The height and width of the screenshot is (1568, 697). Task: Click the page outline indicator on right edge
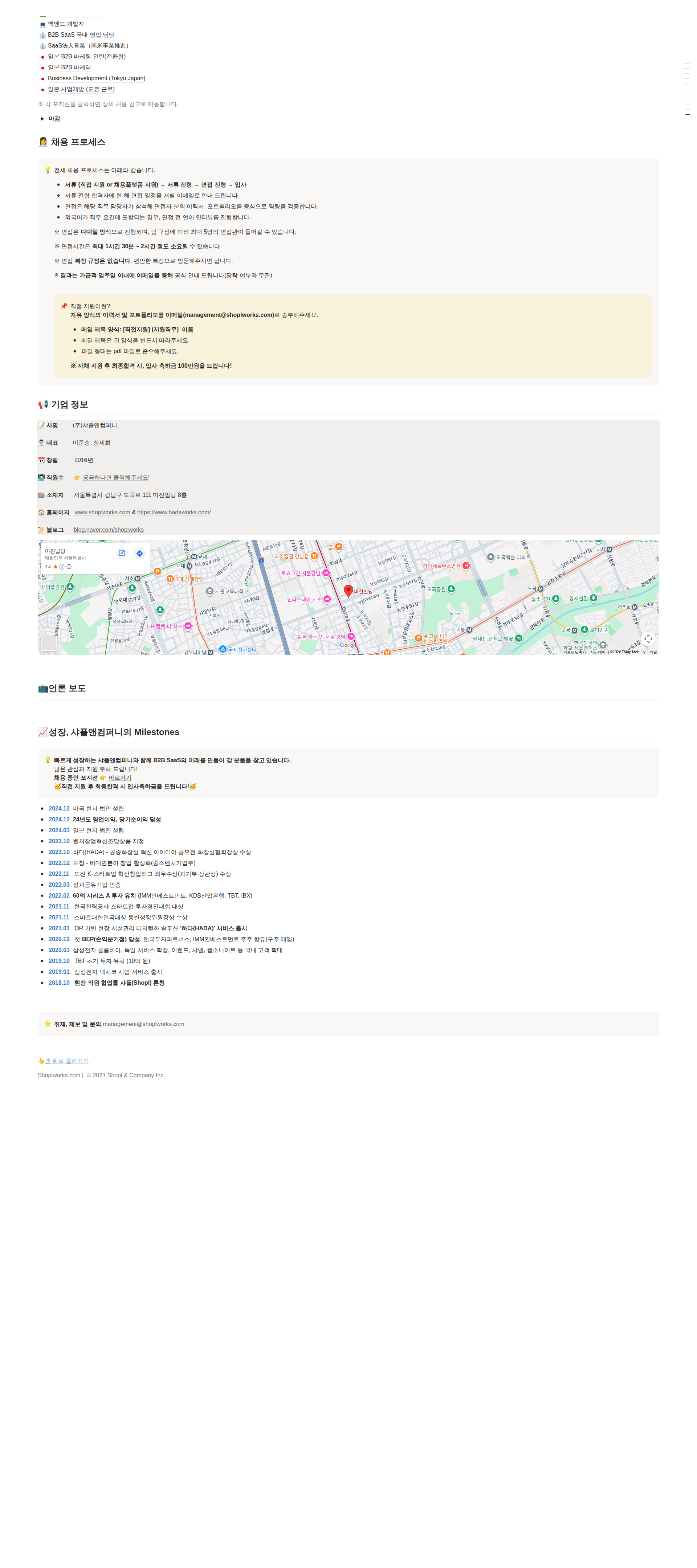coord(687,89)
